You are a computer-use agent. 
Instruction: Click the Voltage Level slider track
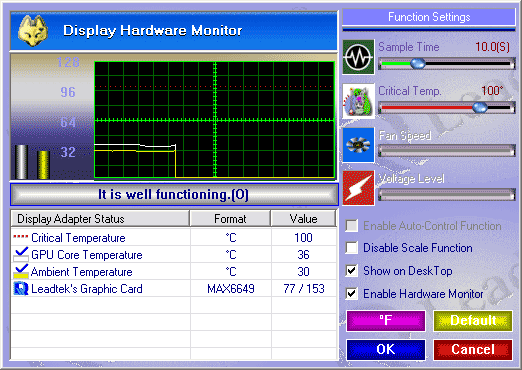(447, 194)
